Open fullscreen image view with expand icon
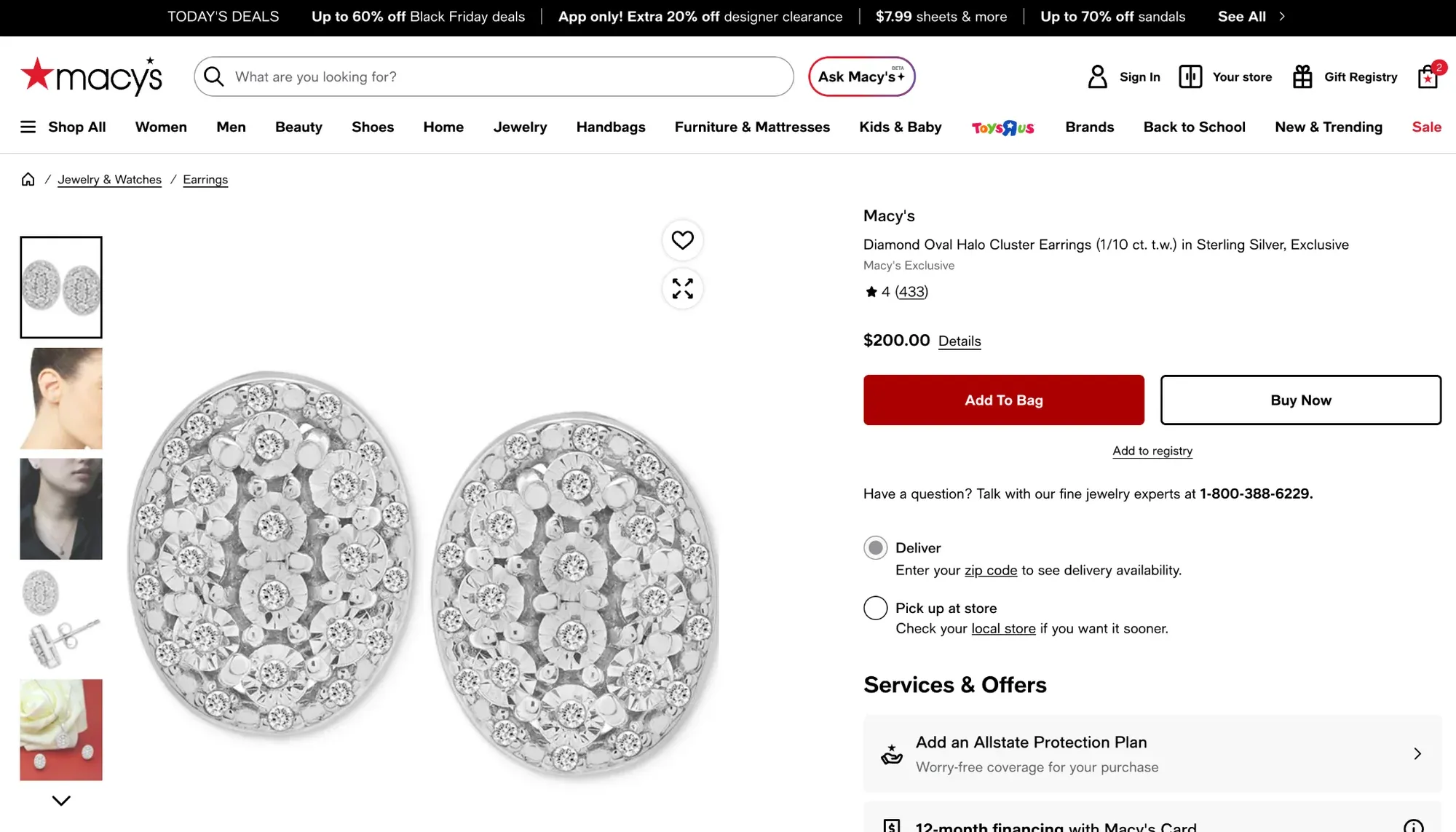 [682, 288]
